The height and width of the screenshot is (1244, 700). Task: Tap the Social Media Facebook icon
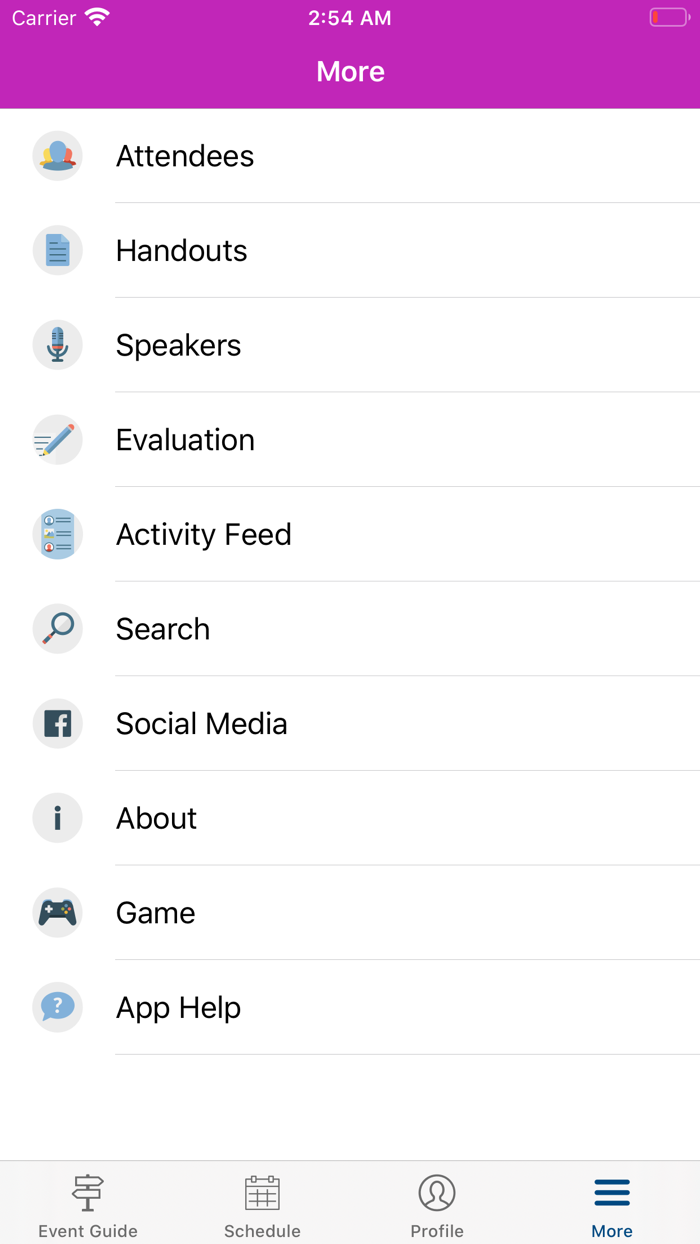[x=57, y=723]
